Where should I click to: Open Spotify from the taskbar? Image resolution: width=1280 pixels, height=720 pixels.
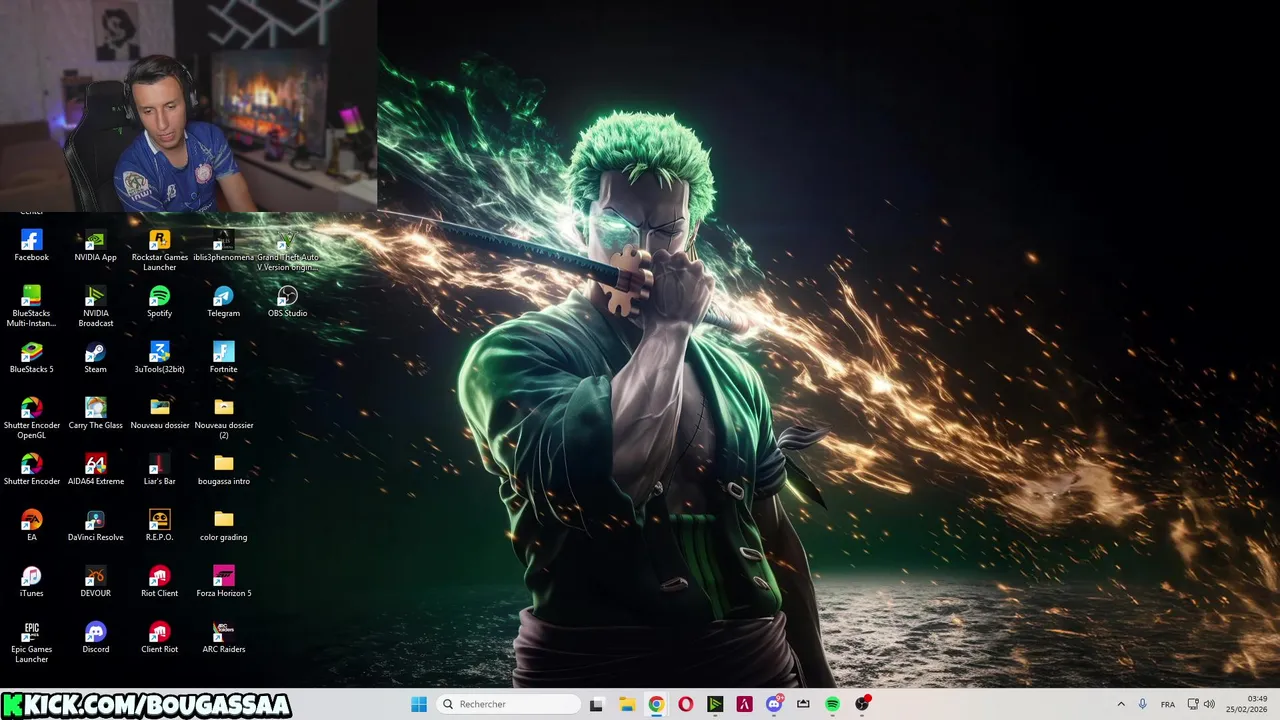(x=832, y=704)
